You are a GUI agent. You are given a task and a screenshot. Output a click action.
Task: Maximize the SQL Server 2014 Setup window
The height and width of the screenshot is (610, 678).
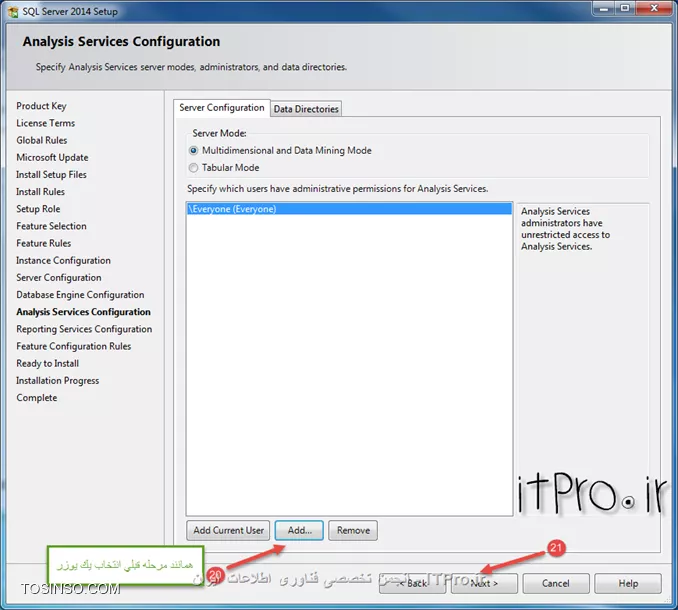coord(625,8)
